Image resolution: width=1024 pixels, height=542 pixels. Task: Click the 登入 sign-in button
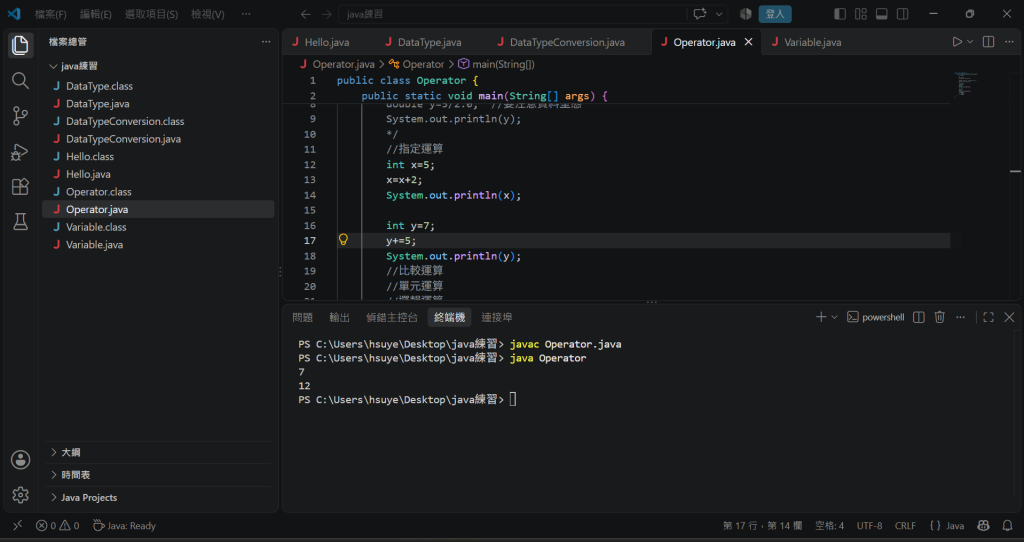pyautogui.click(x=775, y=14)
